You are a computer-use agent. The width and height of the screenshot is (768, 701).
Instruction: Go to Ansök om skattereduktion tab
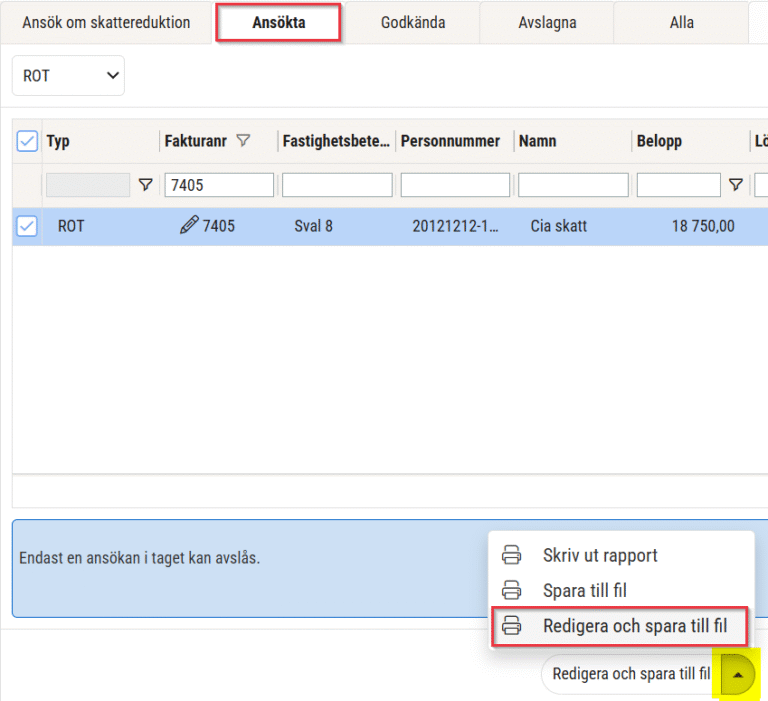tap(106, 22)
